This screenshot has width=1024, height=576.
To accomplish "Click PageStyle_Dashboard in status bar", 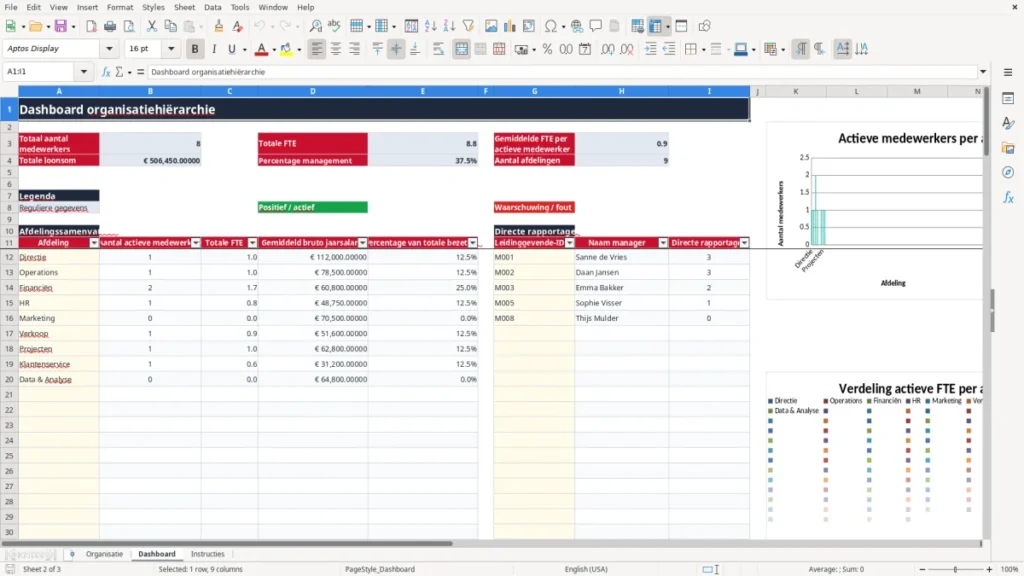I will click(x=379, y=569).
